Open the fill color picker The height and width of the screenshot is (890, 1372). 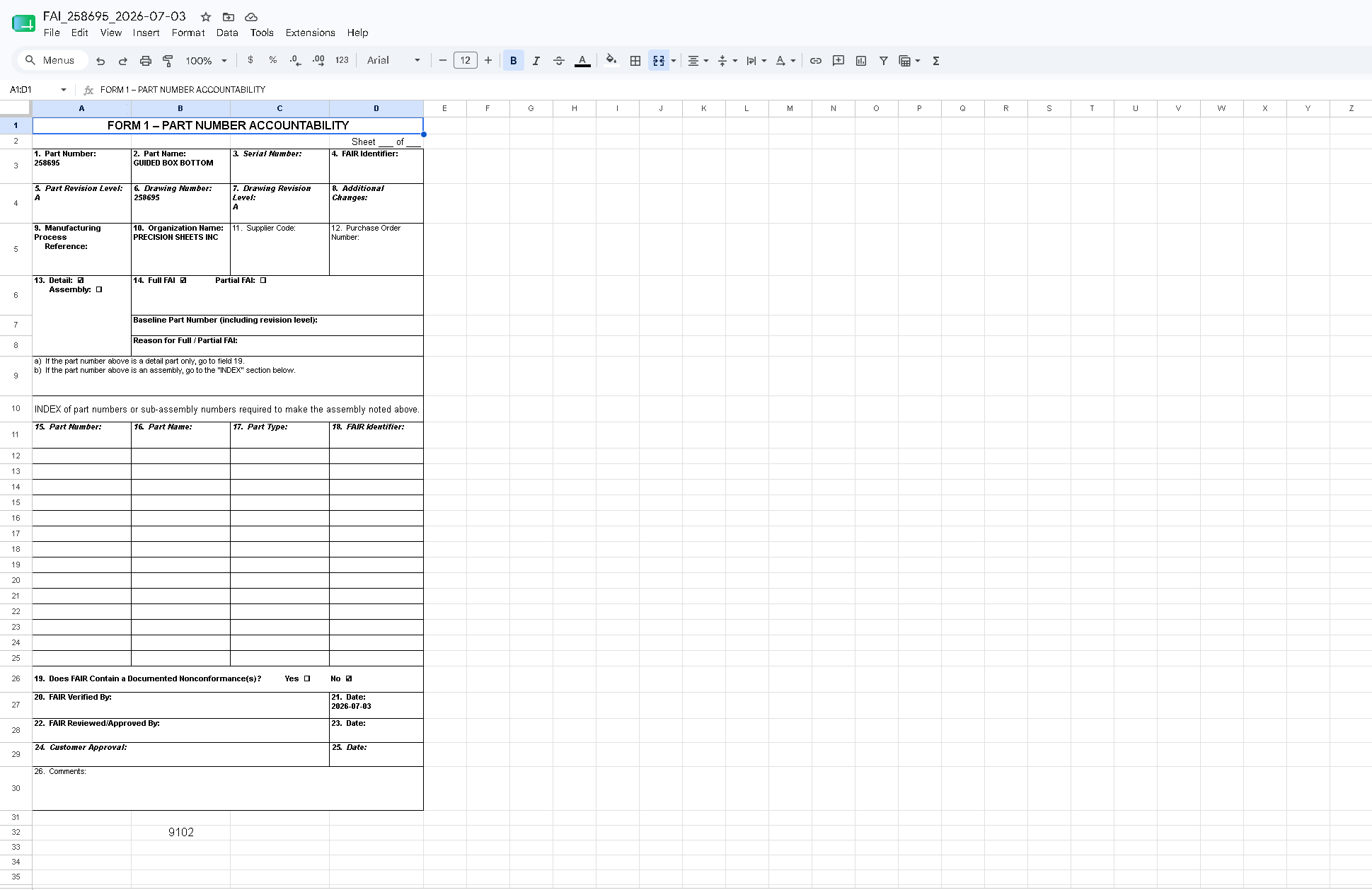(x=612, y=61)
